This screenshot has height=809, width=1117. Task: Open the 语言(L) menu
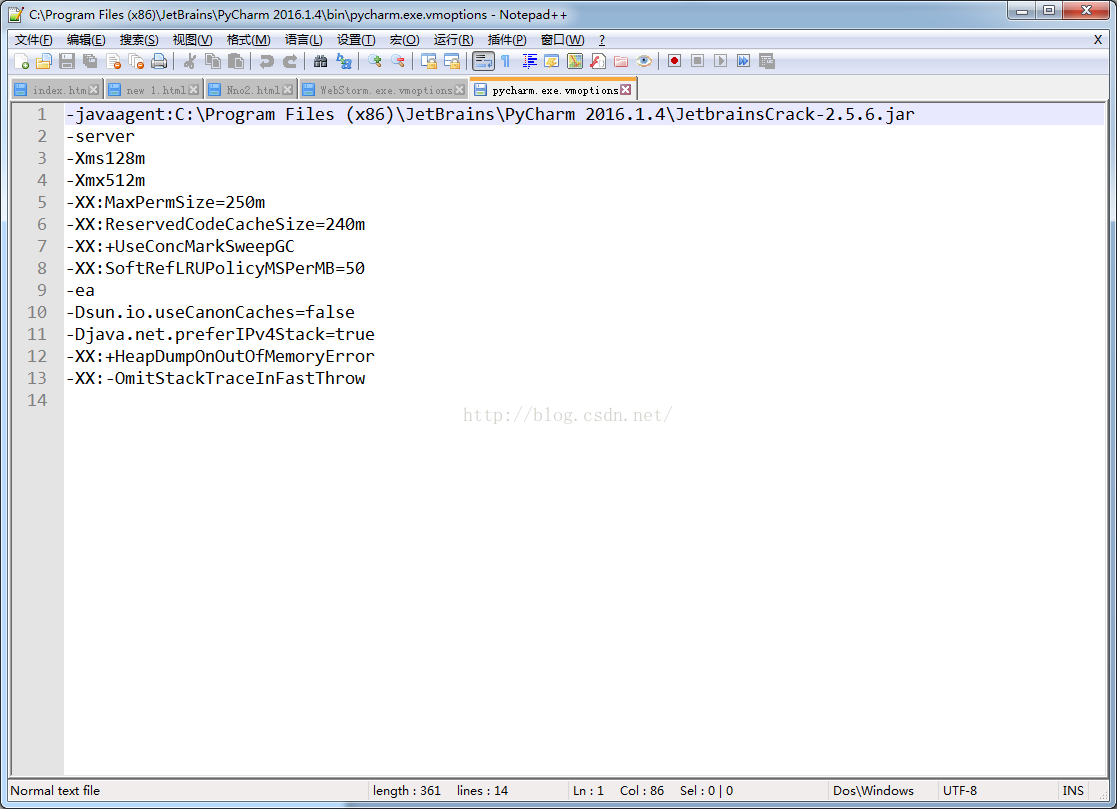click(303, 40)
